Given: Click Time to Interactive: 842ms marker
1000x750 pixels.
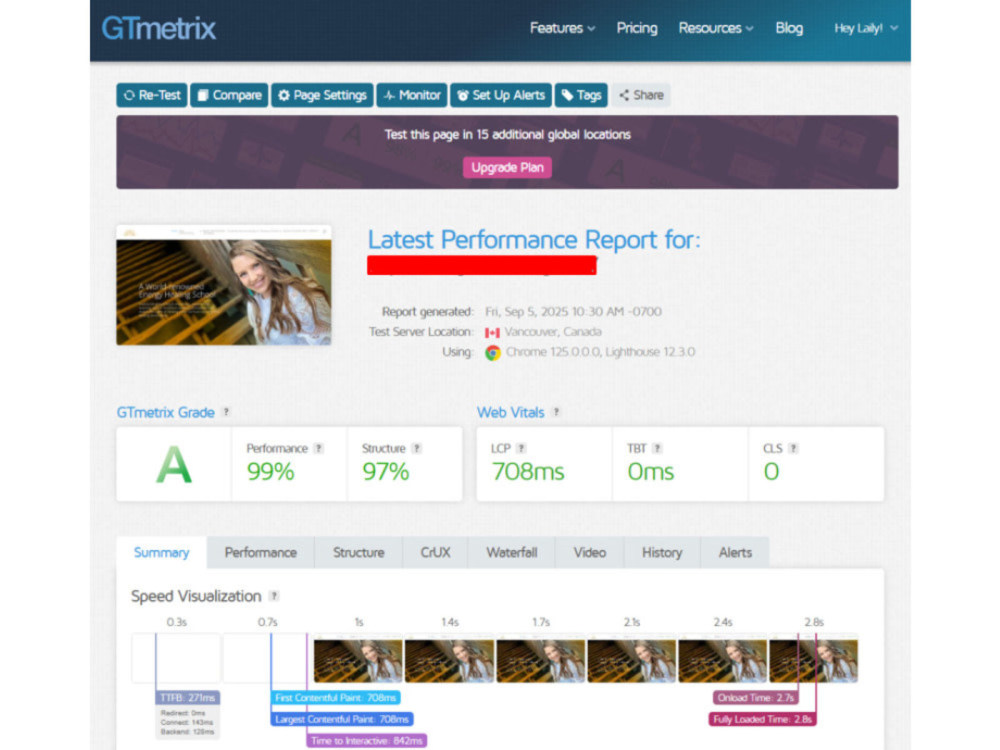Looking at the screenshot, I should point(367,740).
